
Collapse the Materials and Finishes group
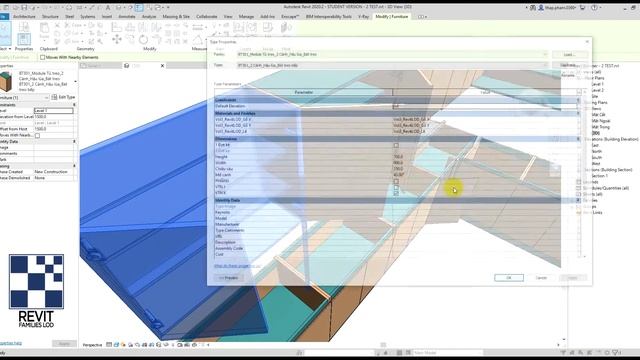click(578, 113)
